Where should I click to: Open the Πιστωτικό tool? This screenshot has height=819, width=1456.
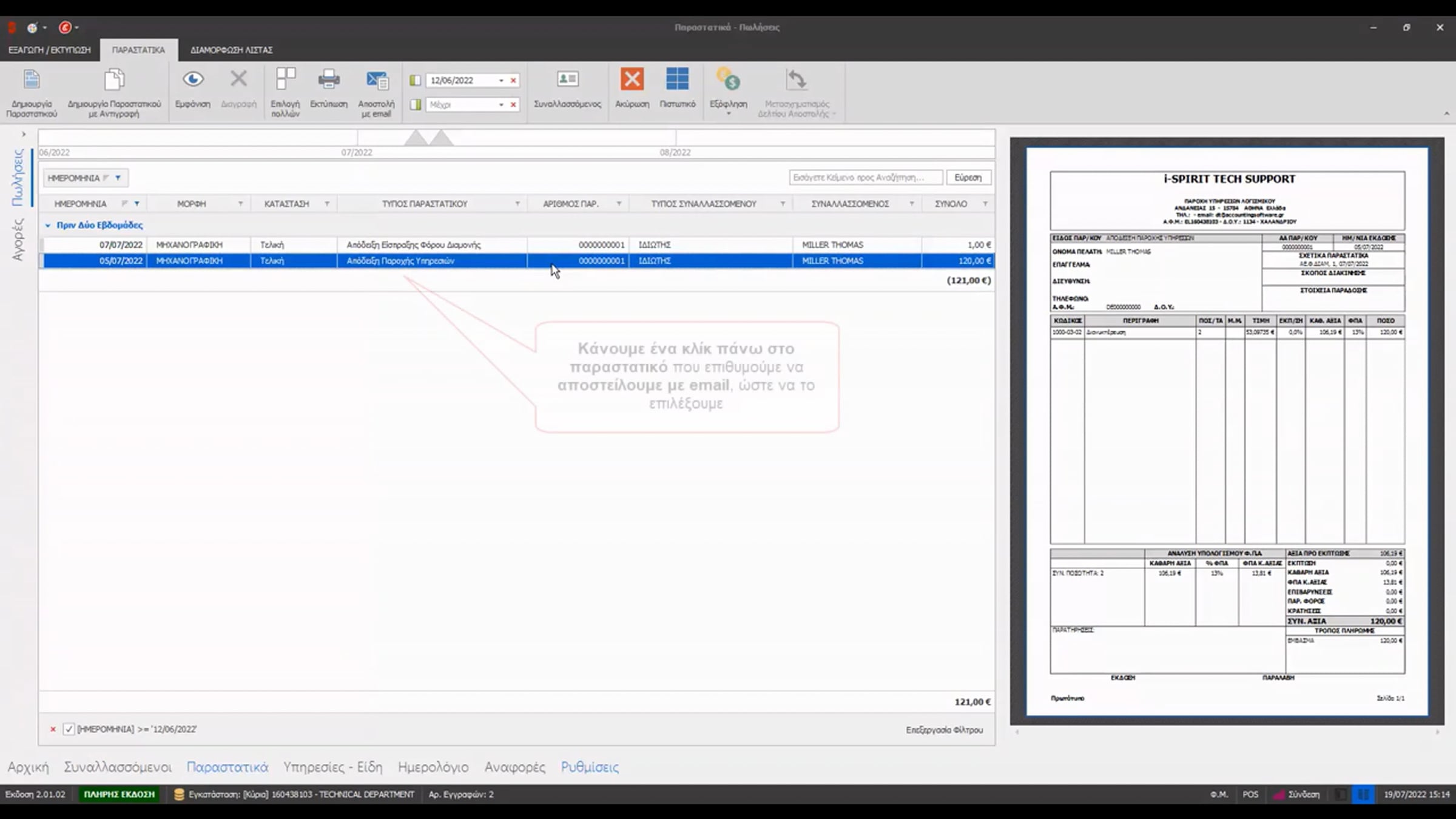(x=677, y=79)
